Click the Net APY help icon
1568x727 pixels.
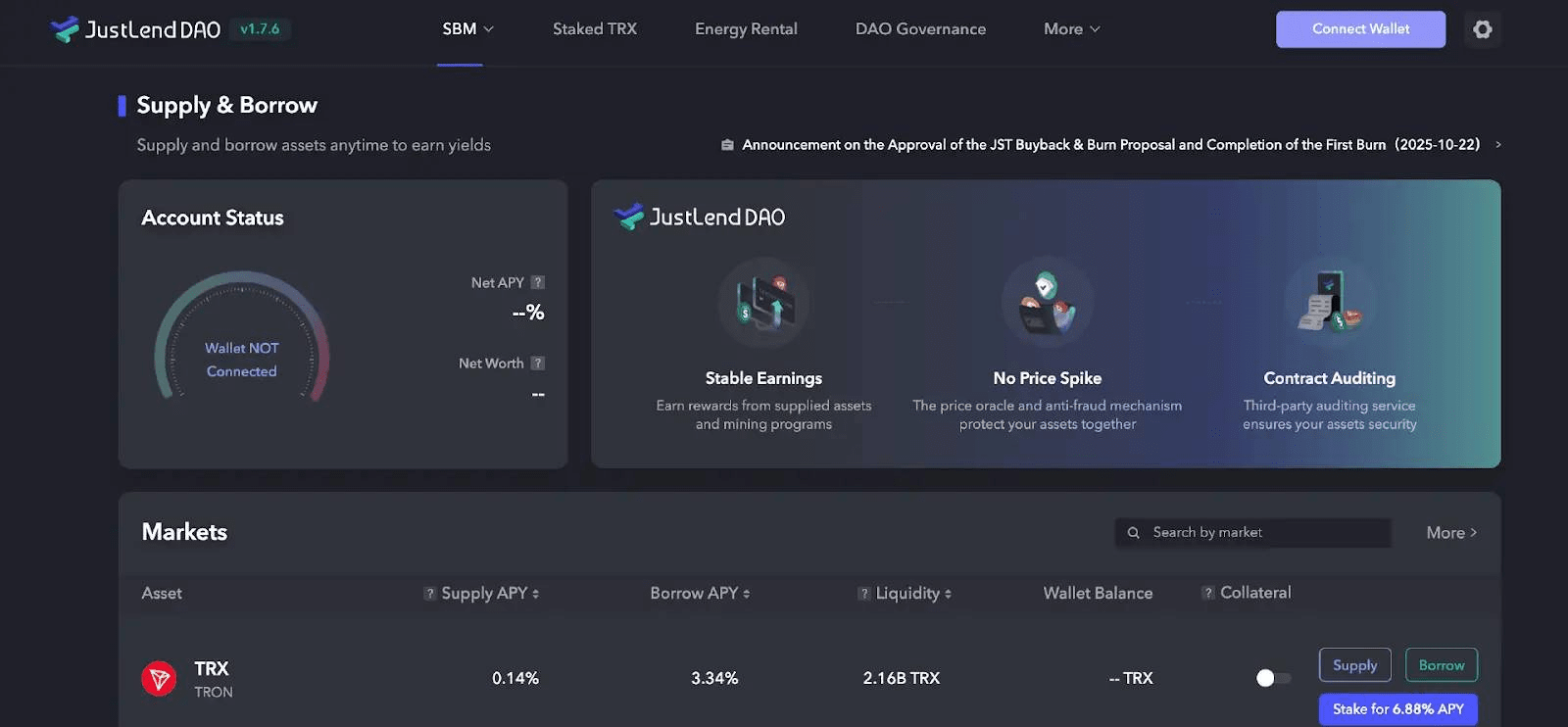[537, 282]
